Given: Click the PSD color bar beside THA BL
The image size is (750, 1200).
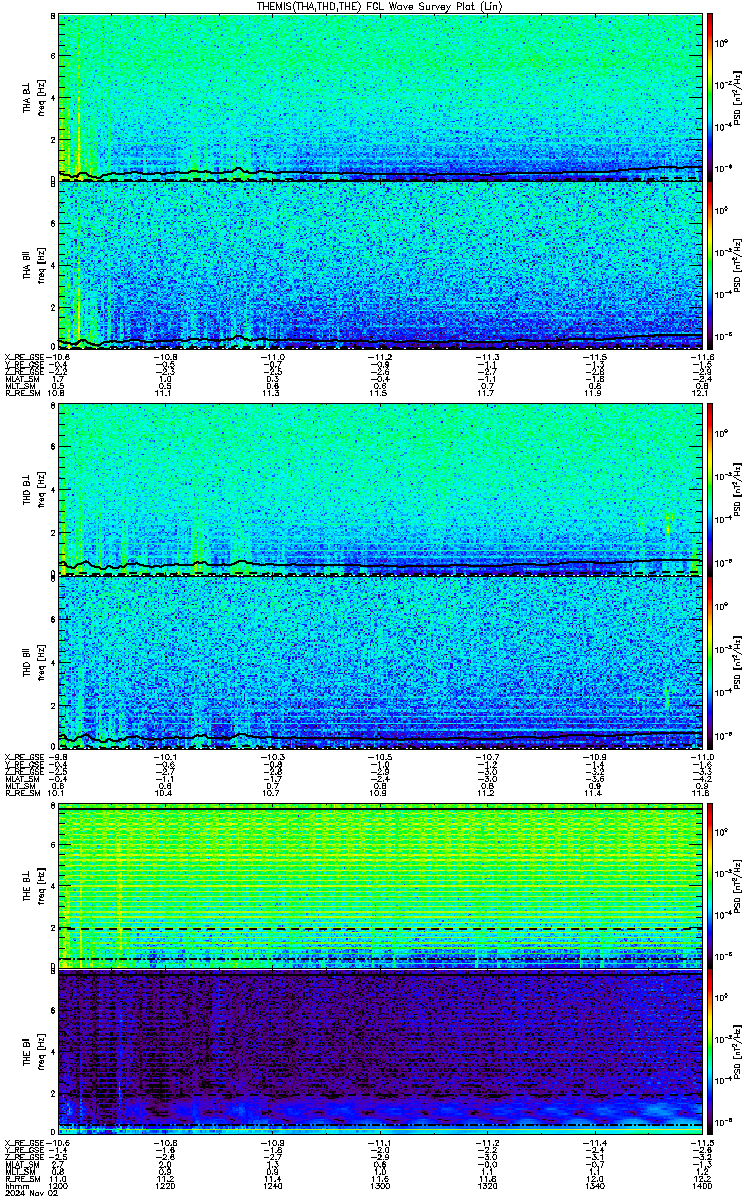Looking at the screenshot, I should (710, 97).
